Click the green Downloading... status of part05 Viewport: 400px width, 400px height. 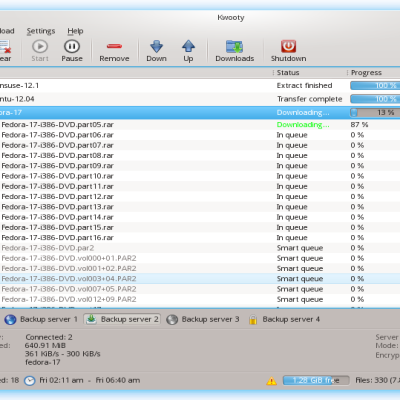[x=303, y=125]
